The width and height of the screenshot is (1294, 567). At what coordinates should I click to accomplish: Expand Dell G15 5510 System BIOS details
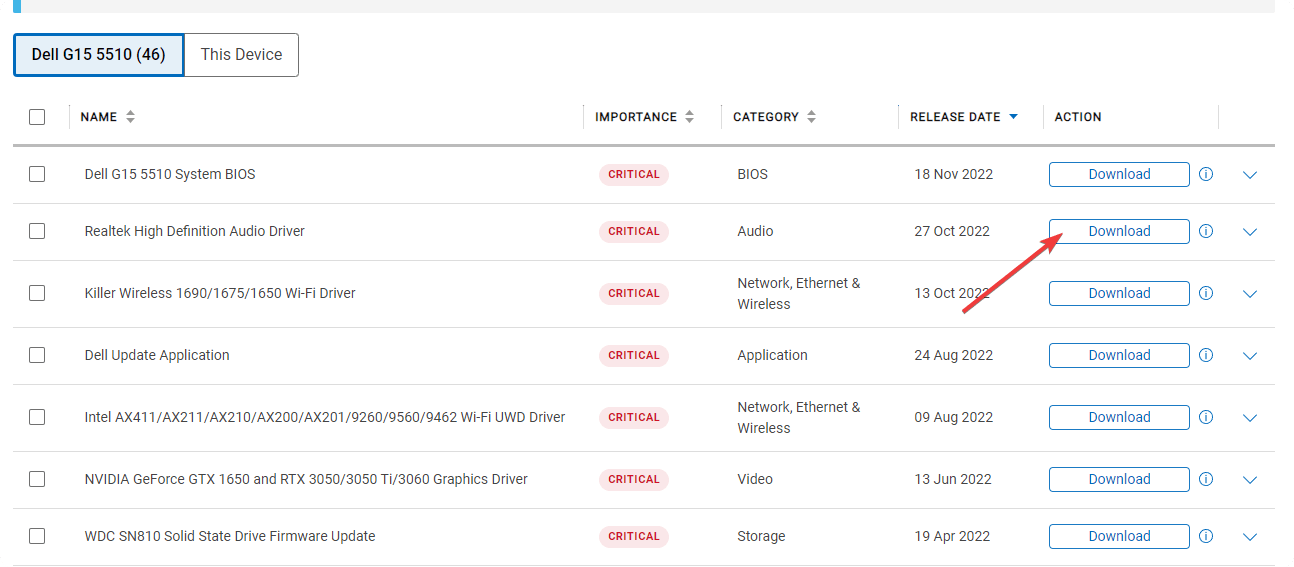[x=1249, y=175]
